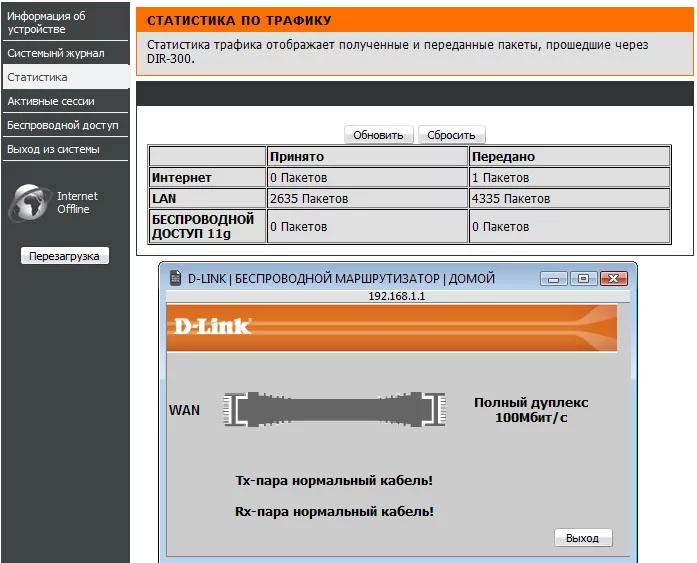Click the Выход button in the popup
Viewport: 697px width, 563px height.
pyautogui.click(x=583, y=538)
